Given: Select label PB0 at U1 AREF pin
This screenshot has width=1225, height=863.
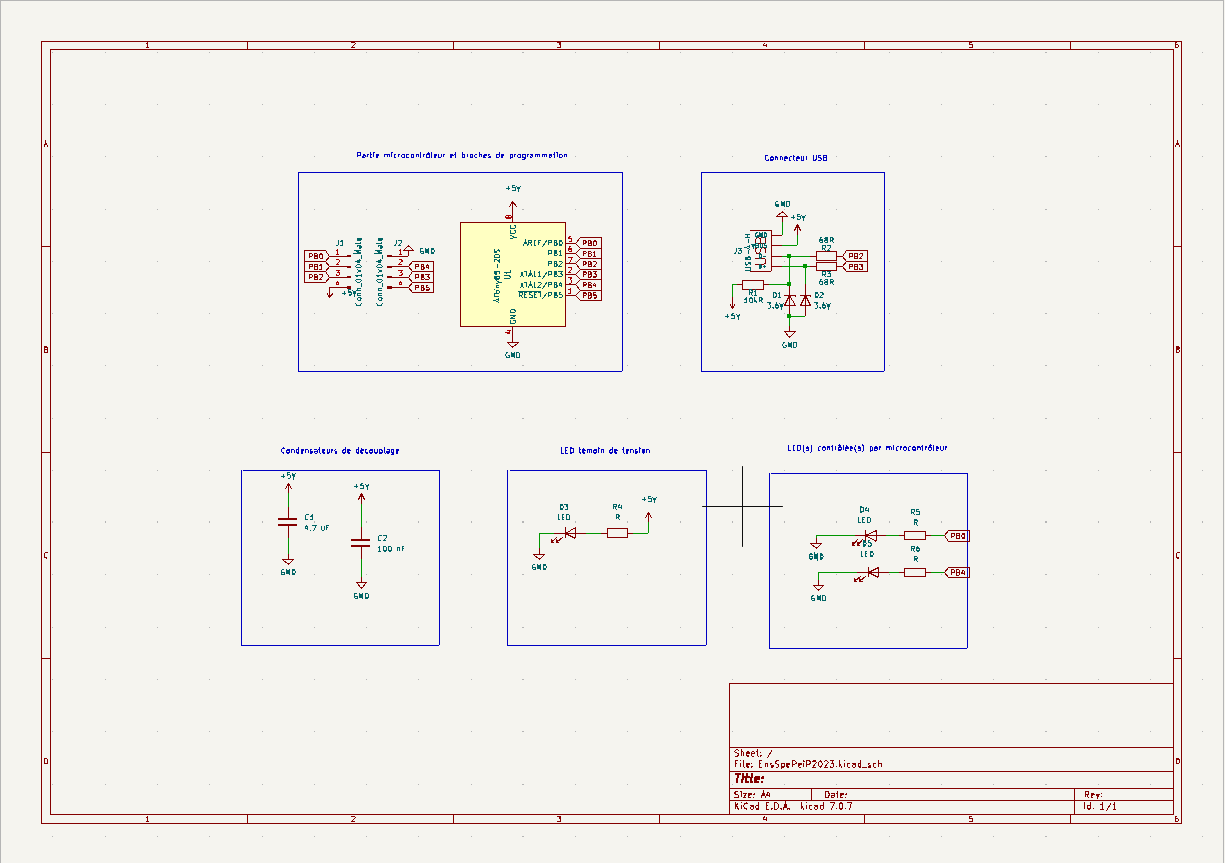Looking at the screenshot, I should [588, 243].
